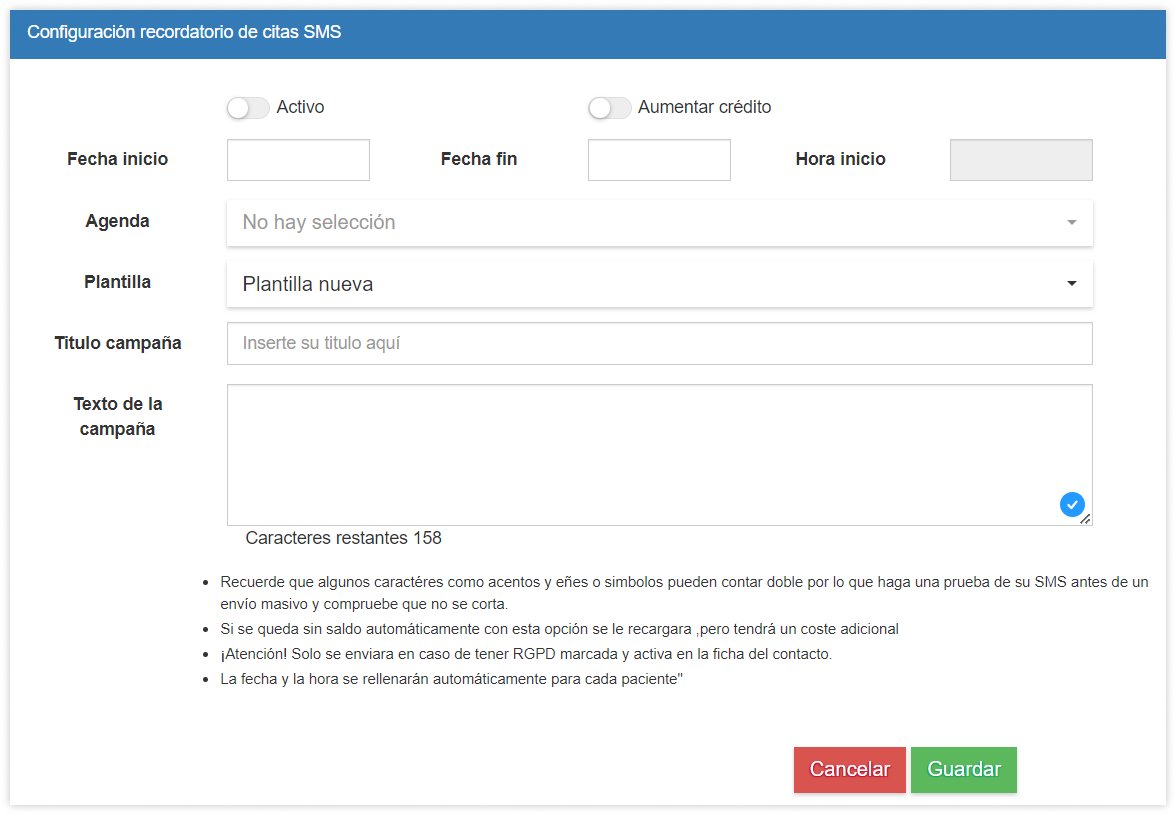Select the Fecha fin input box

[x=658, y=159]
